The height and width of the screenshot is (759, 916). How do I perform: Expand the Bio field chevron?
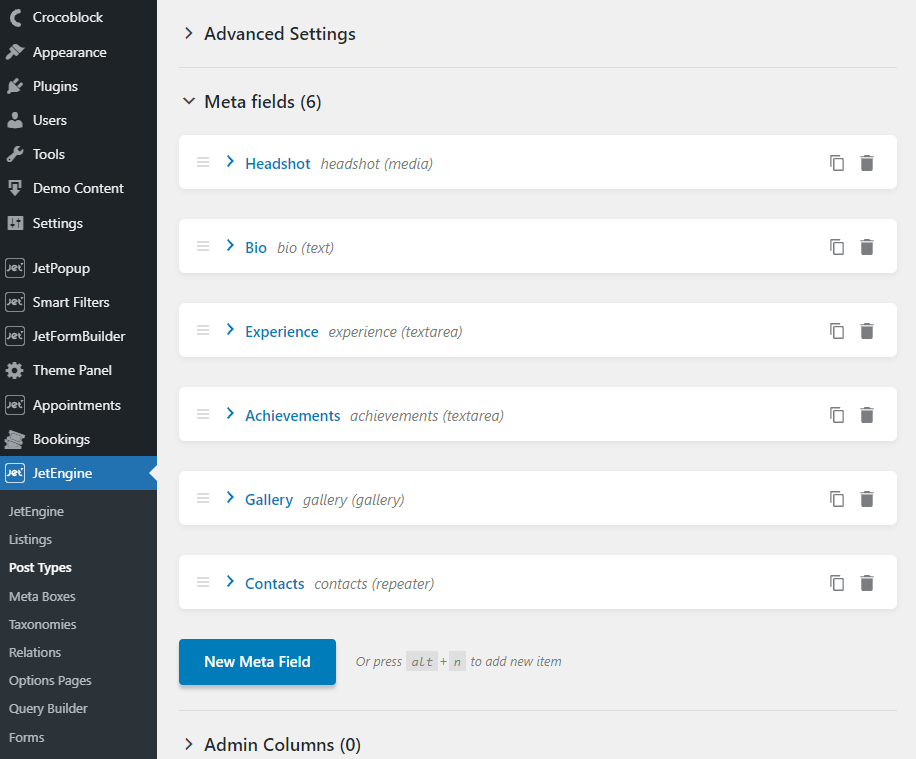230,245
